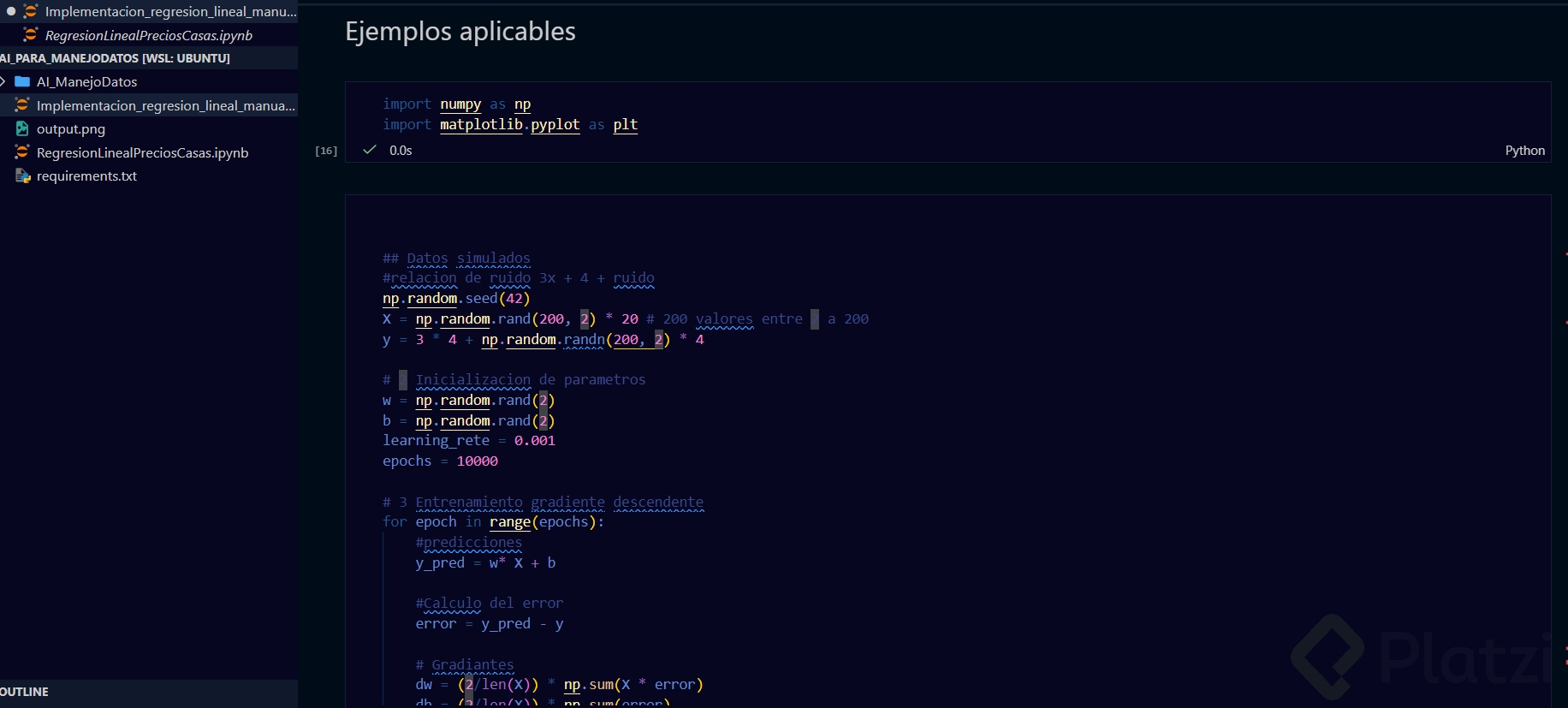Place cursor on "import numpy as np" line

[x=457, y=104]
